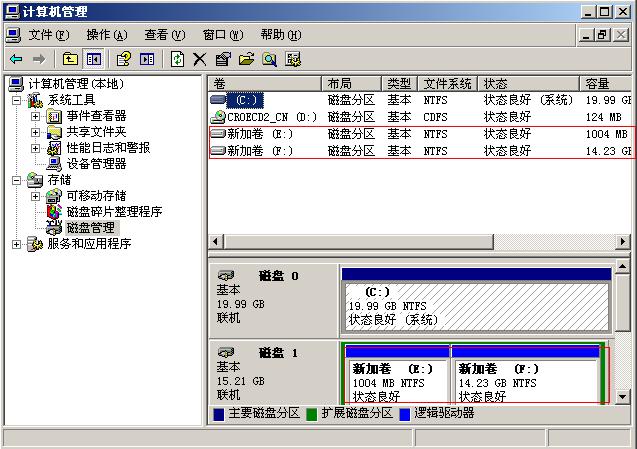Click the magnifier search toolbar icon
The height and width of the screenshot is (449, 637).
269,59
